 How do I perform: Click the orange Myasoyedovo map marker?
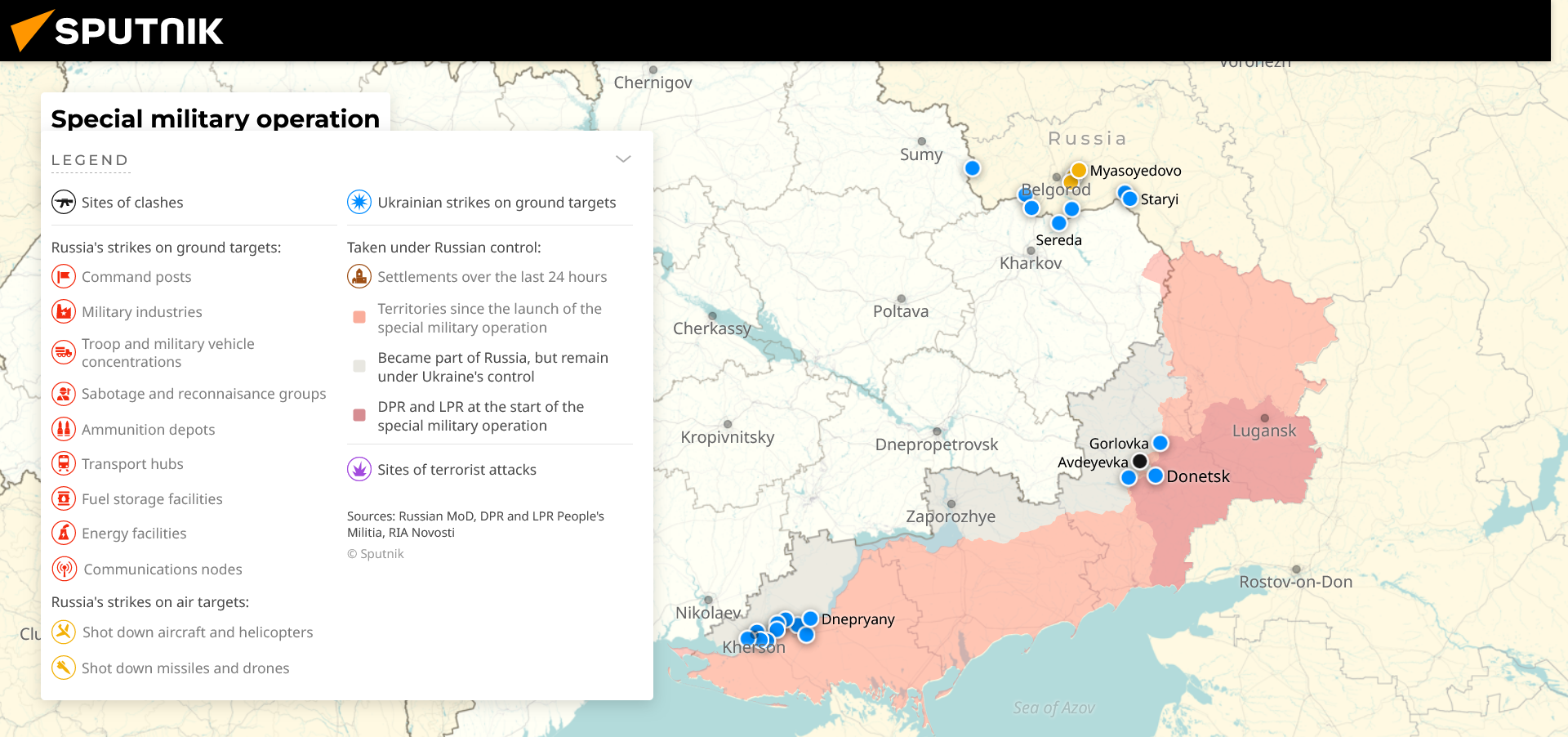1079,170
